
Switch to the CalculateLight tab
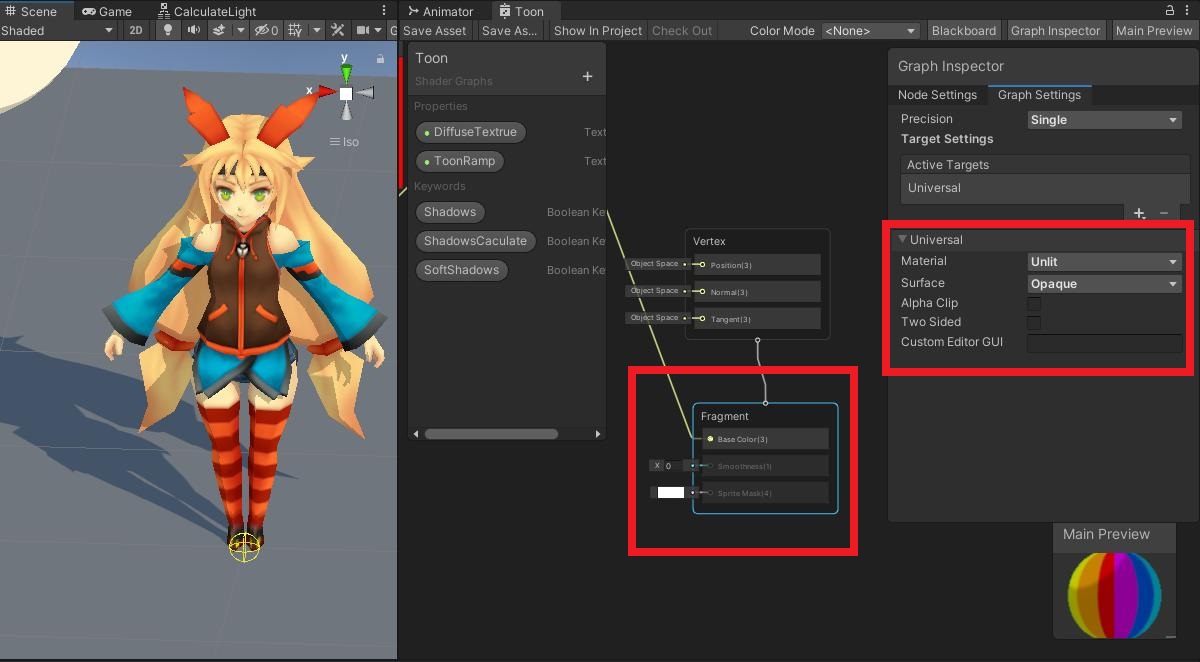click(210, 11)
